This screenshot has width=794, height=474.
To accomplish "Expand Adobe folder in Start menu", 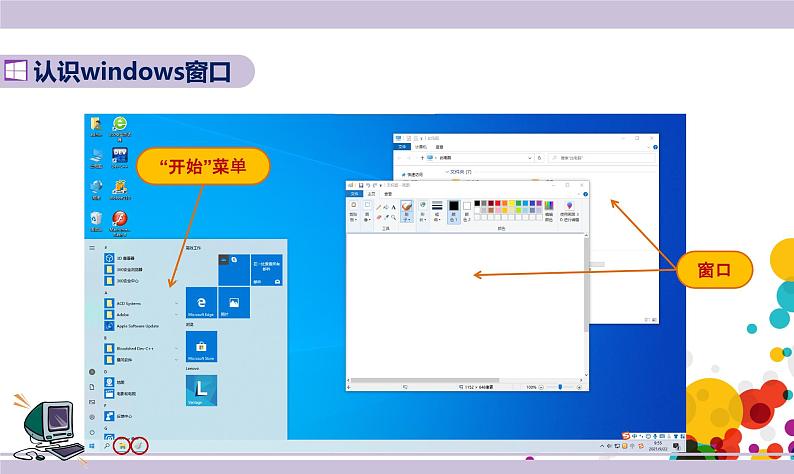I will [x=142, y=315].
